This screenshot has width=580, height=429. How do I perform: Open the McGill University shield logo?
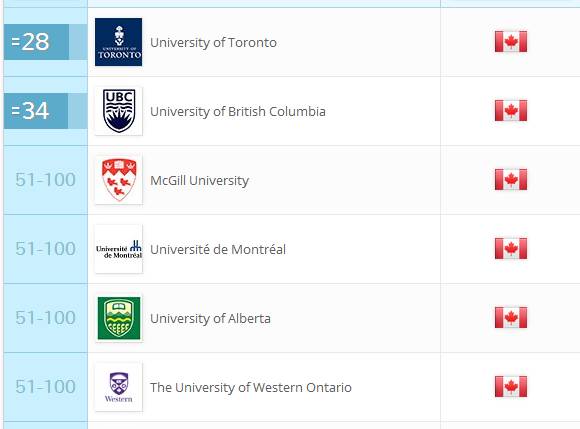(118, 180)
